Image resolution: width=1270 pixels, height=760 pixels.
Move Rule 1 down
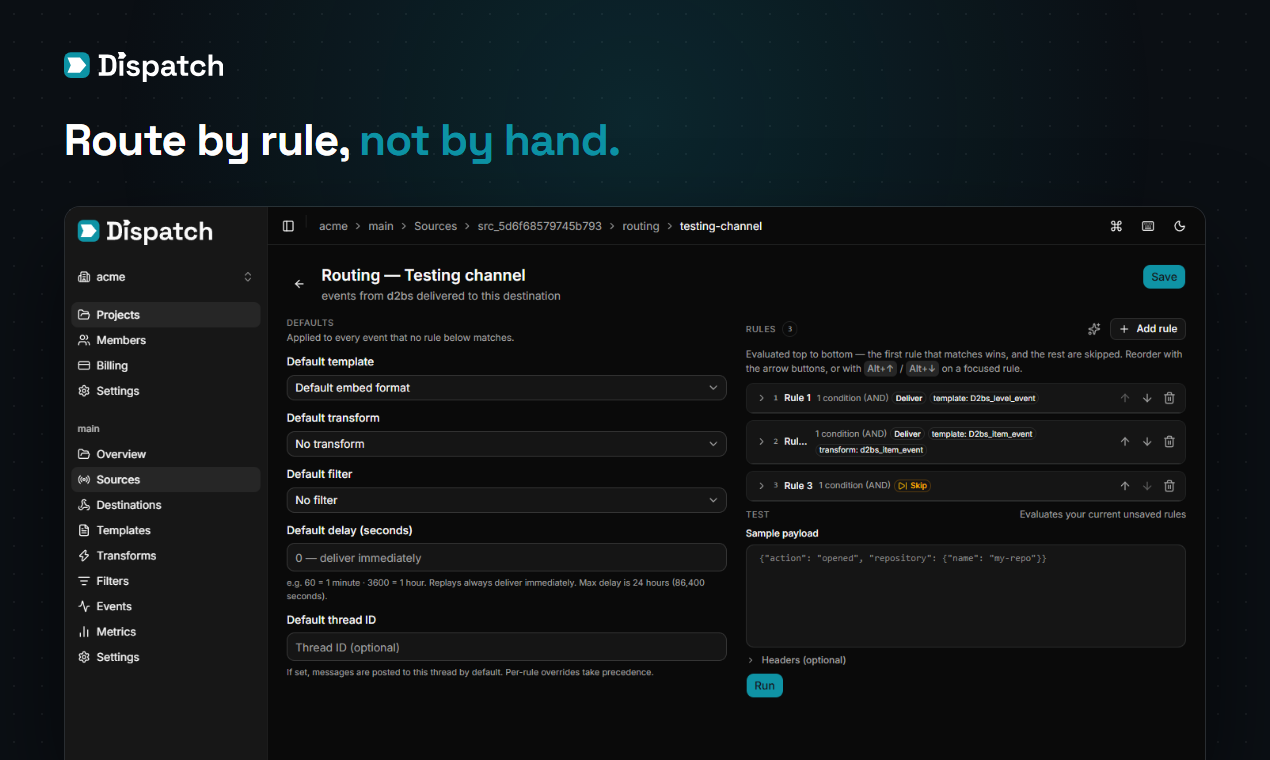click(1147, 398)
